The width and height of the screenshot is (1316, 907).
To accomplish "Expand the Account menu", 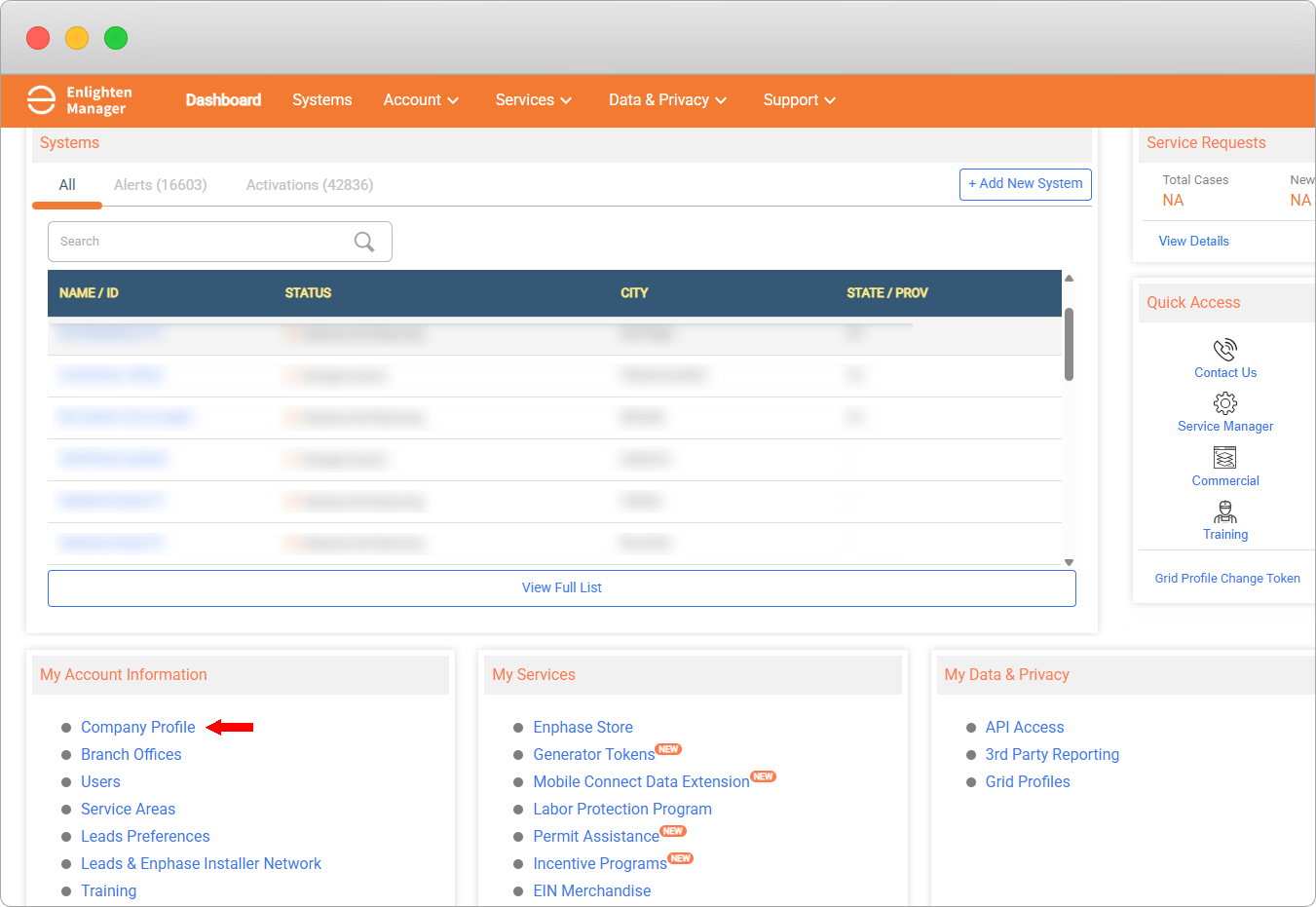I will 421,100.
